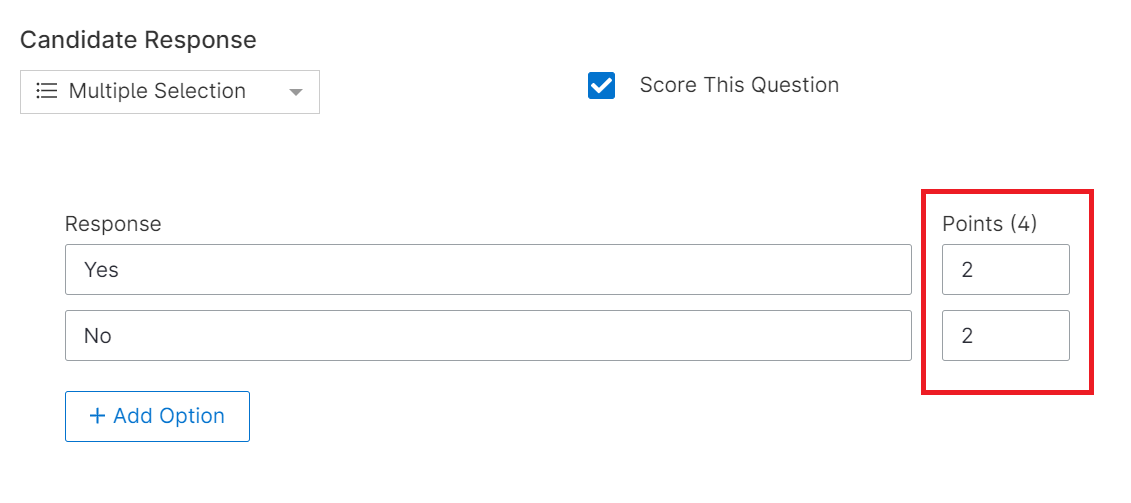This screenshot has height=503, width=1131.
Task: Select the points field for the No response
Action: [x=1005, y=335]
